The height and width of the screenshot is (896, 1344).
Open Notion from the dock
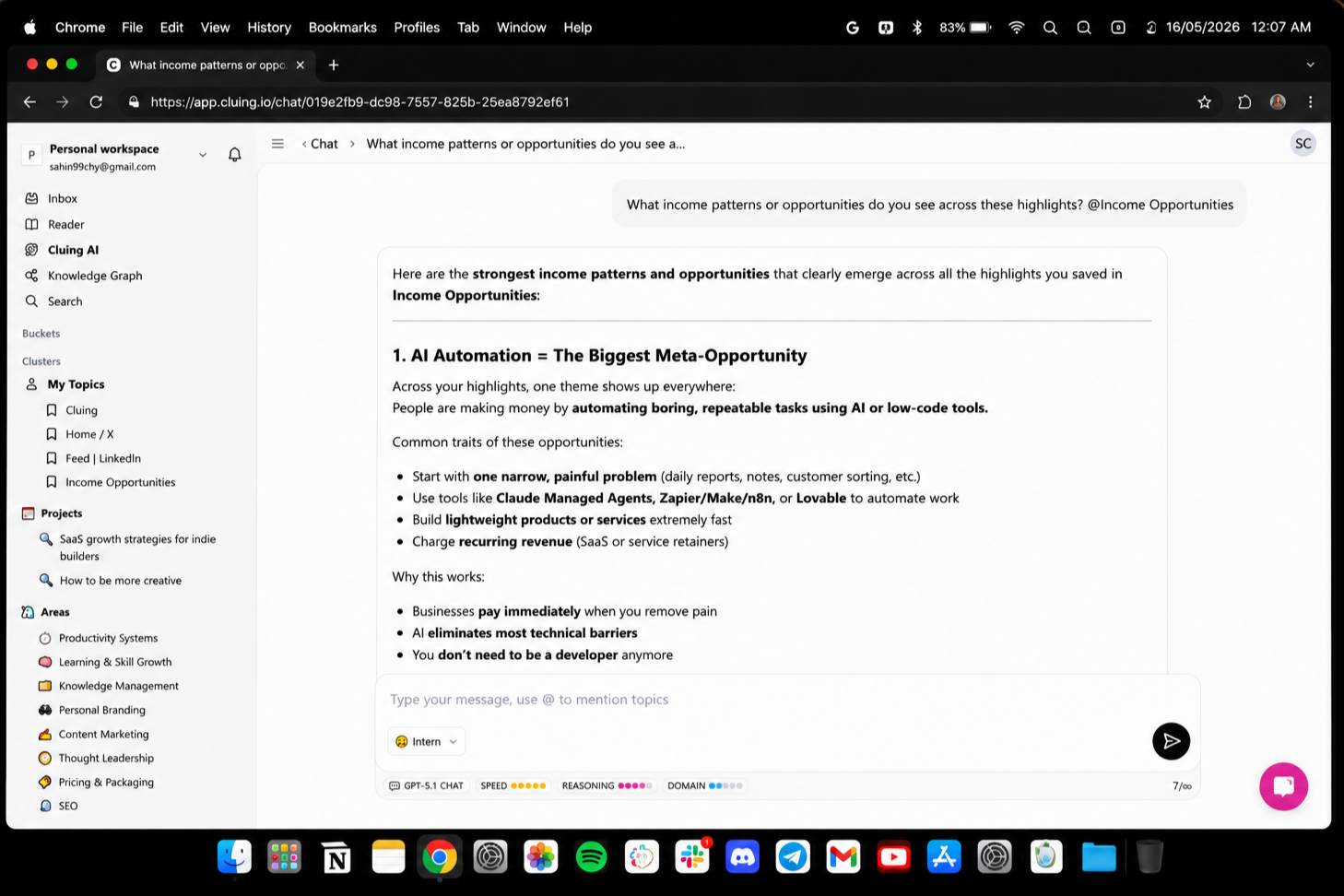[x=336, y=857]
